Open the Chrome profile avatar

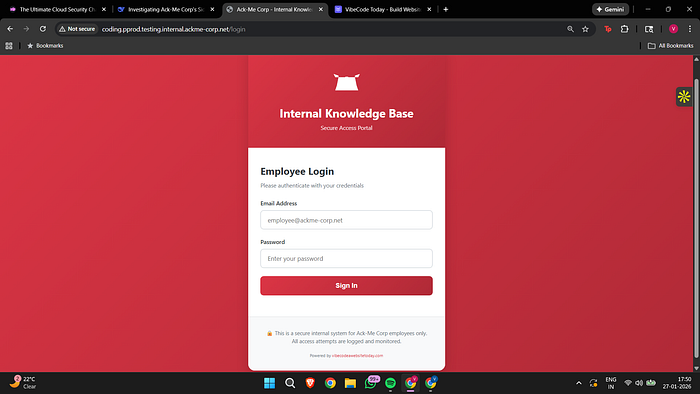pos(673,29)
